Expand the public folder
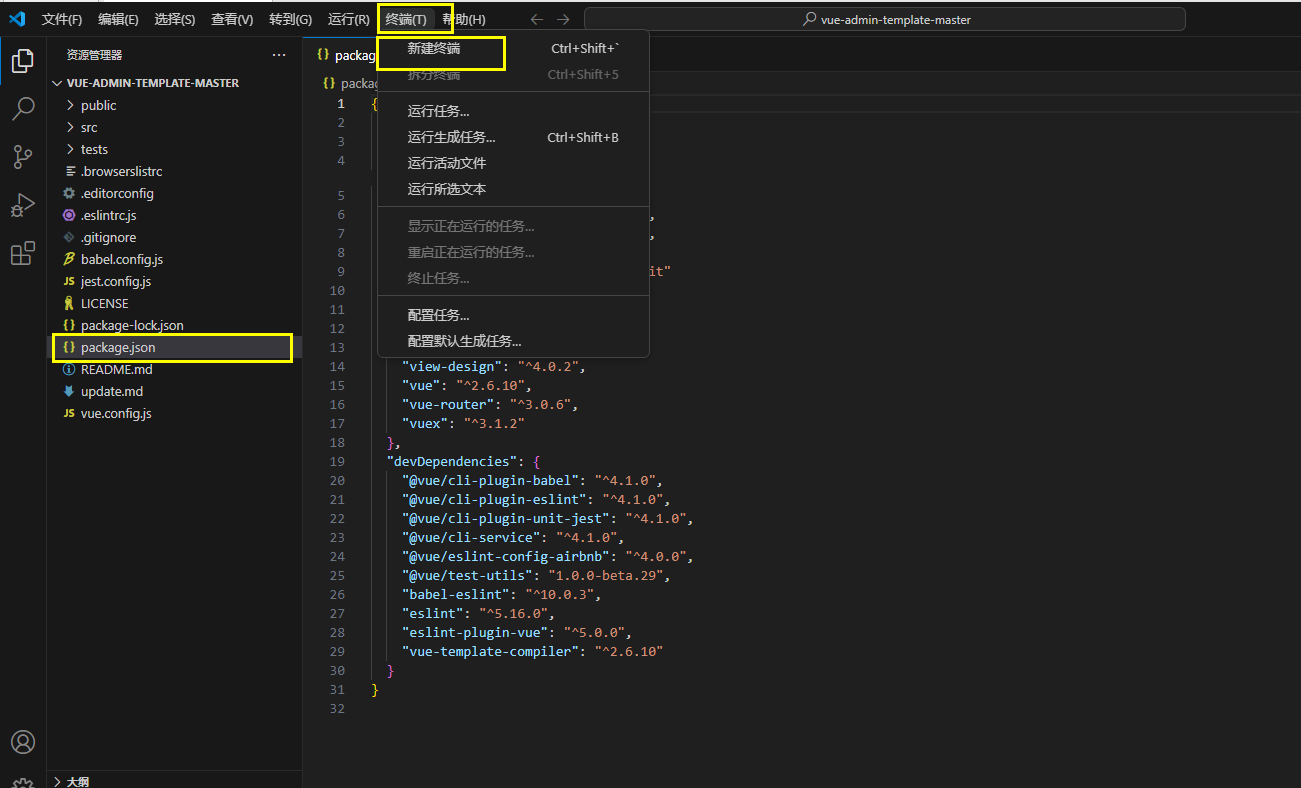 69,105
